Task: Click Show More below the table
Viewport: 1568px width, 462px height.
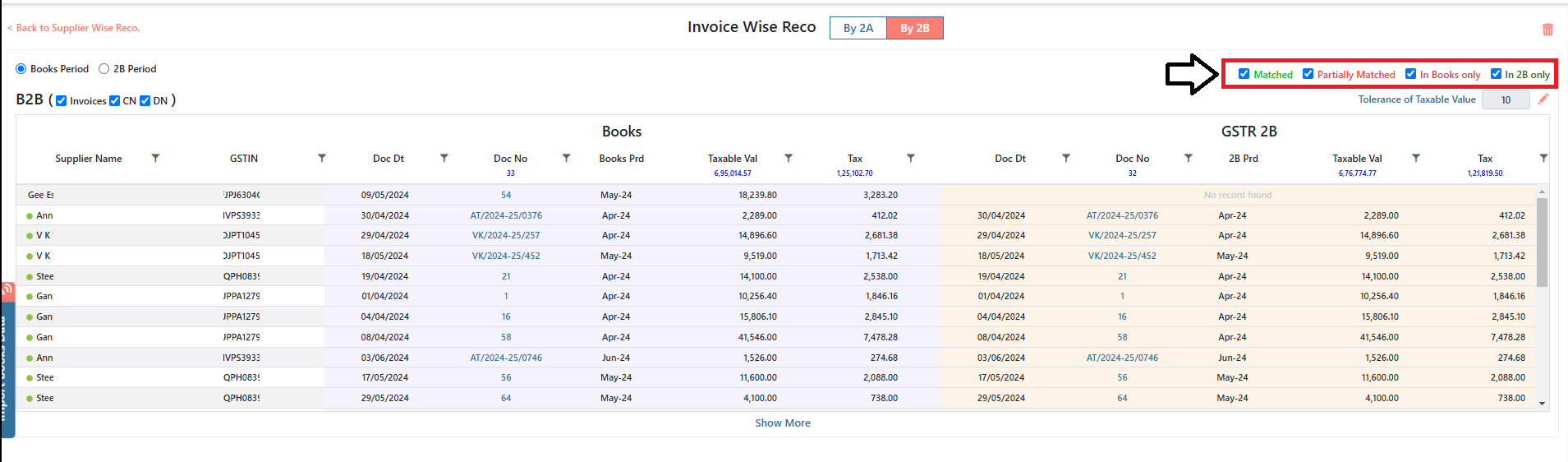Action: tap(783, 423)
